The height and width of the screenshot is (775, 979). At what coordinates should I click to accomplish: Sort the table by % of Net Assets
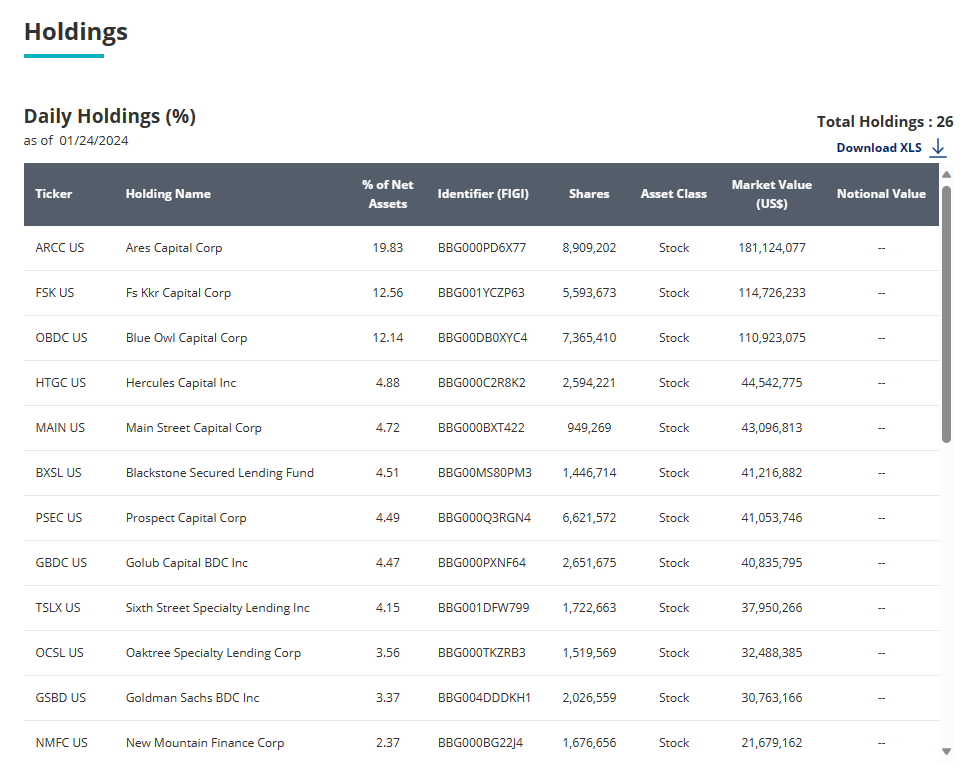pos(388,194)
